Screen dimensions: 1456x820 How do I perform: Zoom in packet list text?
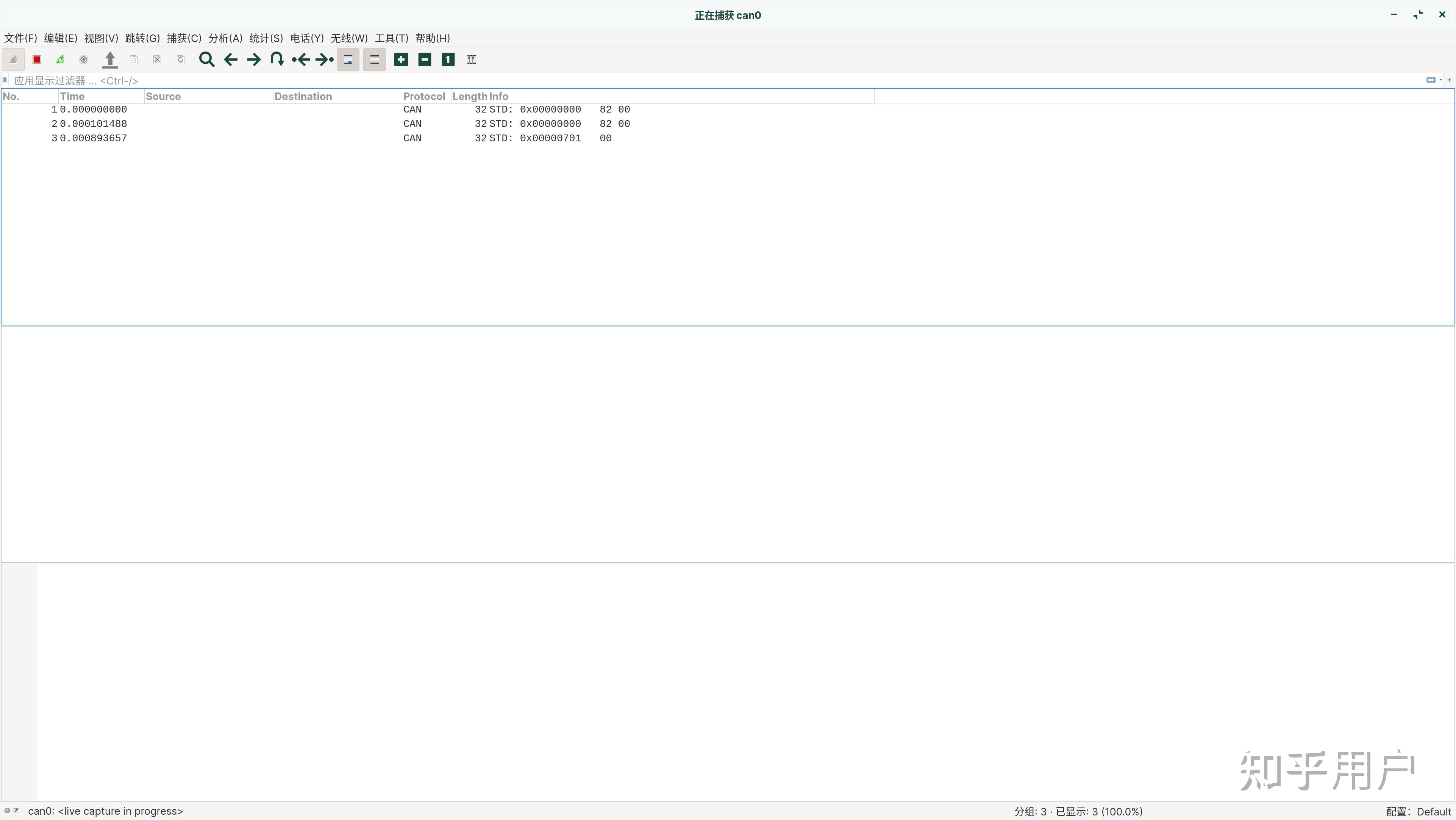[x=401, y=59]
